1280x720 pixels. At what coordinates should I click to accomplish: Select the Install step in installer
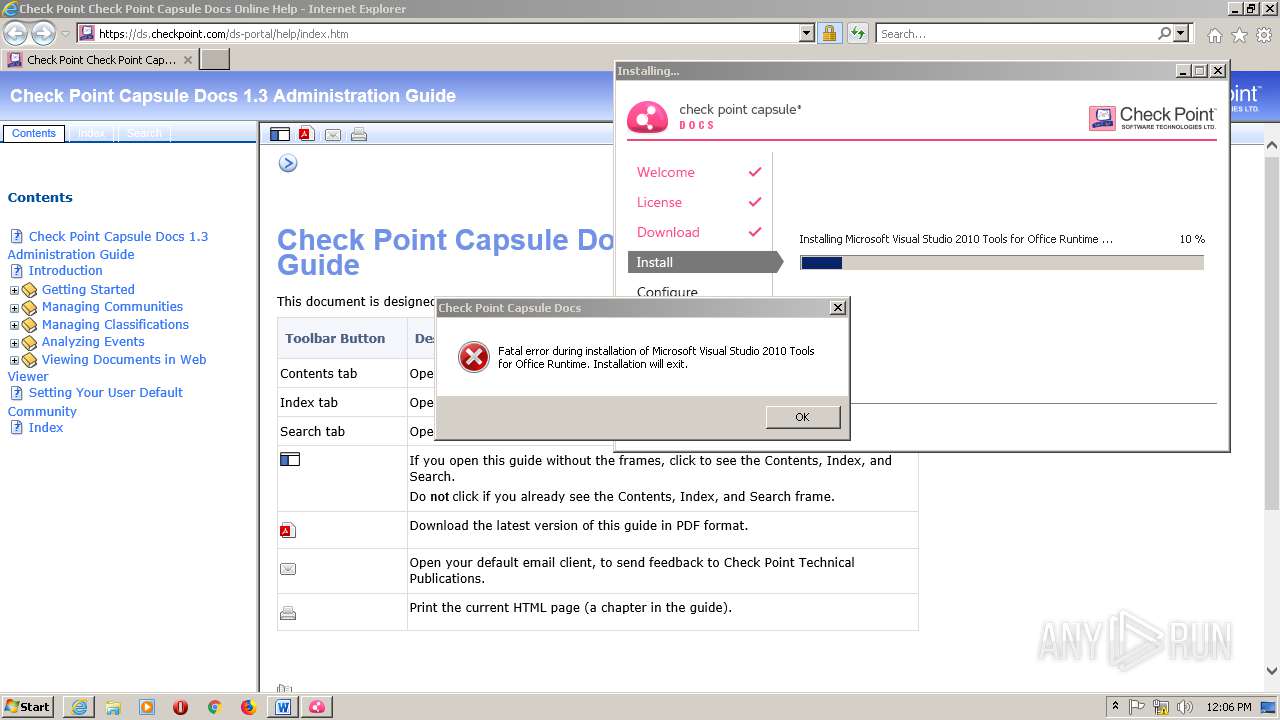point(704,262)
